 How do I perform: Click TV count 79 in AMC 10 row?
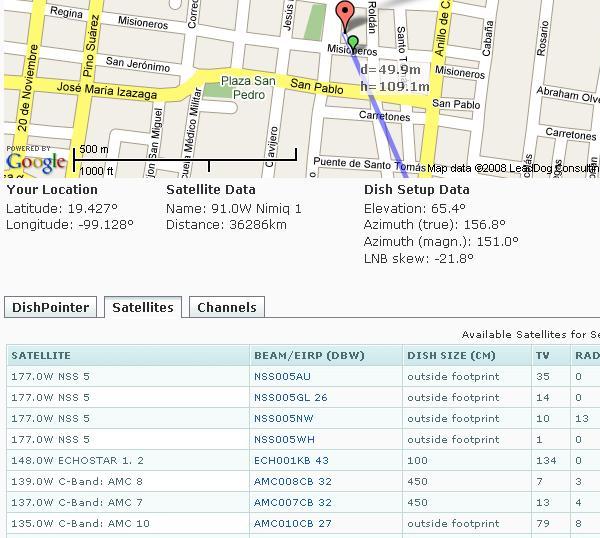coord(543,523)
